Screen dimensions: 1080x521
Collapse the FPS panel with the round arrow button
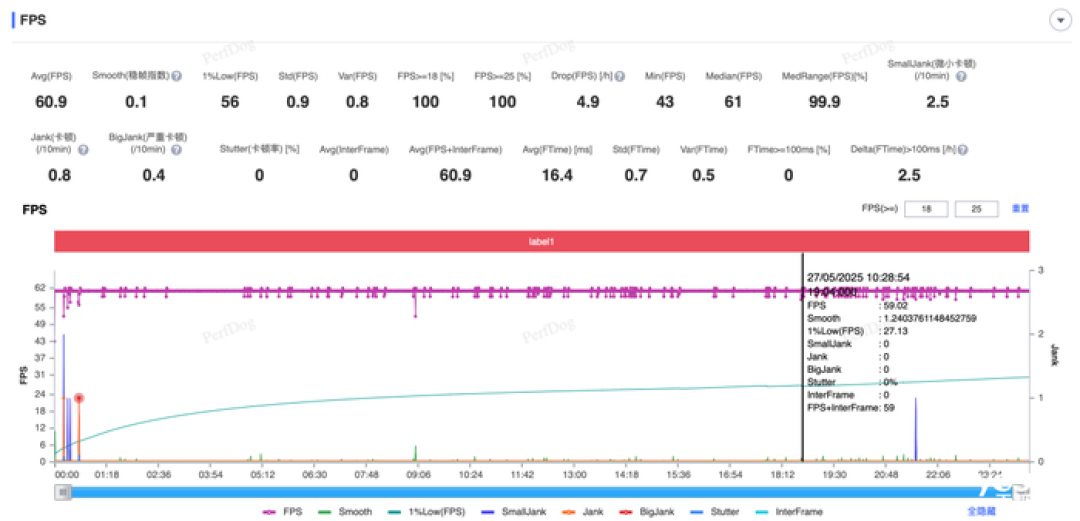[x=1057, y=21]
